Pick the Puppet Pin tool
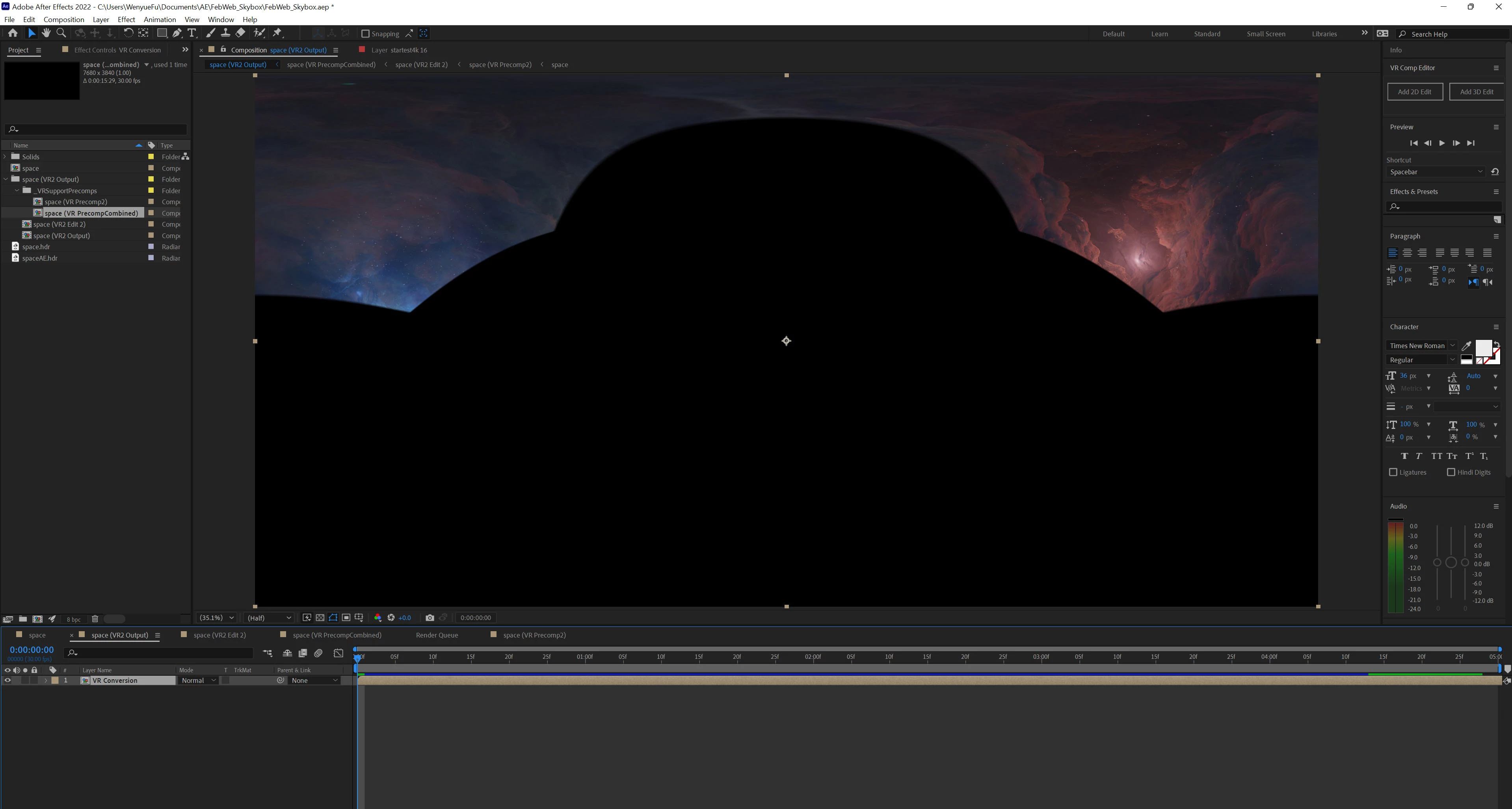The width and height of the screenshot is (1512, 809). click(278, 34)
